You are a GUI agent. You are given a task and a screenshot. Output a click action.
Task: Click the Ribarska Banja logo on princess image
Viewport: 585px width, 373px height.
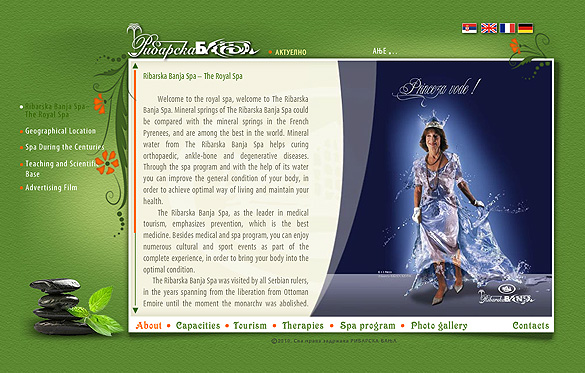point(506,294)
